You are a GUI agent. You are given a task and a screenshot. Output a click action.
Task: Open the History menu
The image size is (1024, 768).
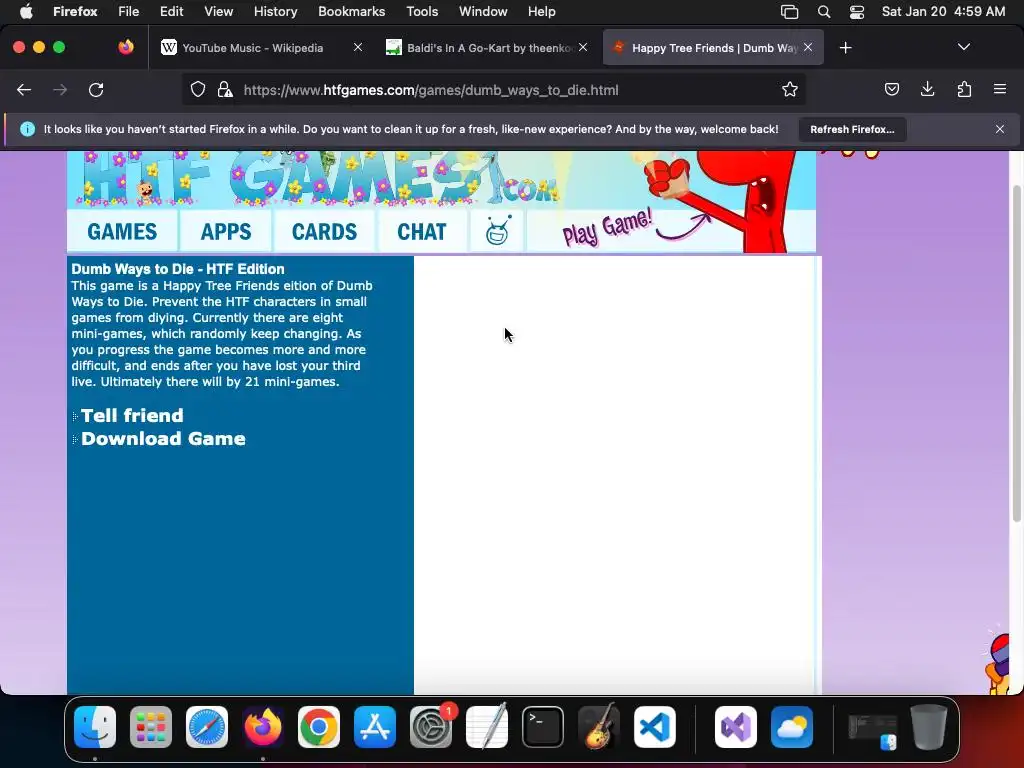[x=275, y=11]
